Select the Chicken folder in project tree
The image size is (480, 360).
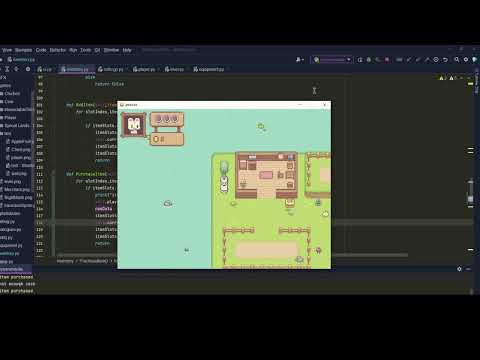[10, 94]
